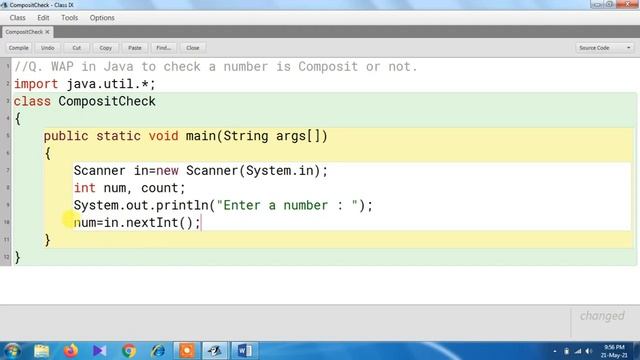Click the Close toolbar button

click(192, 48)
